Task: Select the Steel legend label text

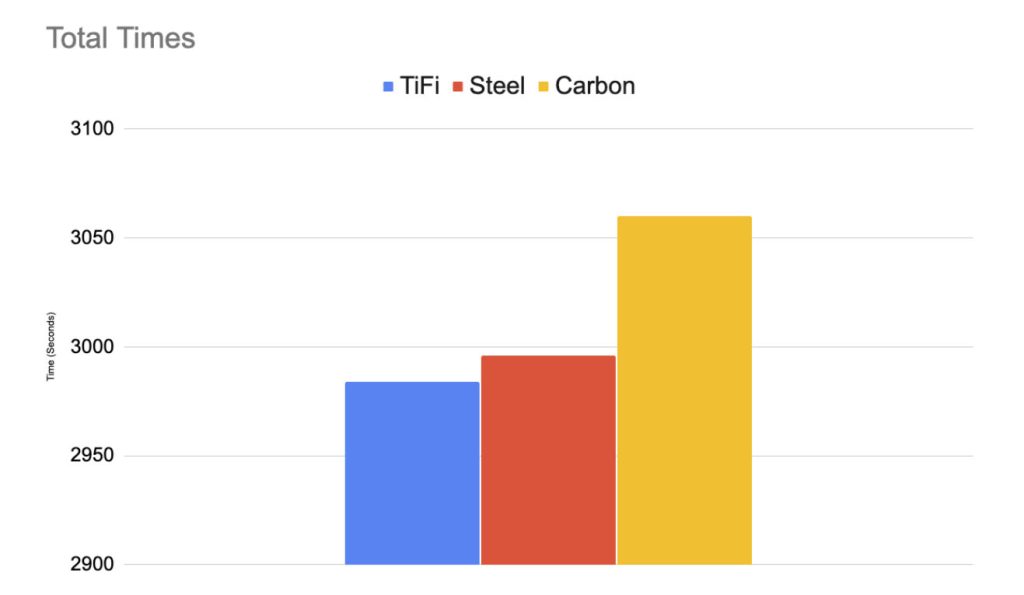Action: click(x=497, y=86)
